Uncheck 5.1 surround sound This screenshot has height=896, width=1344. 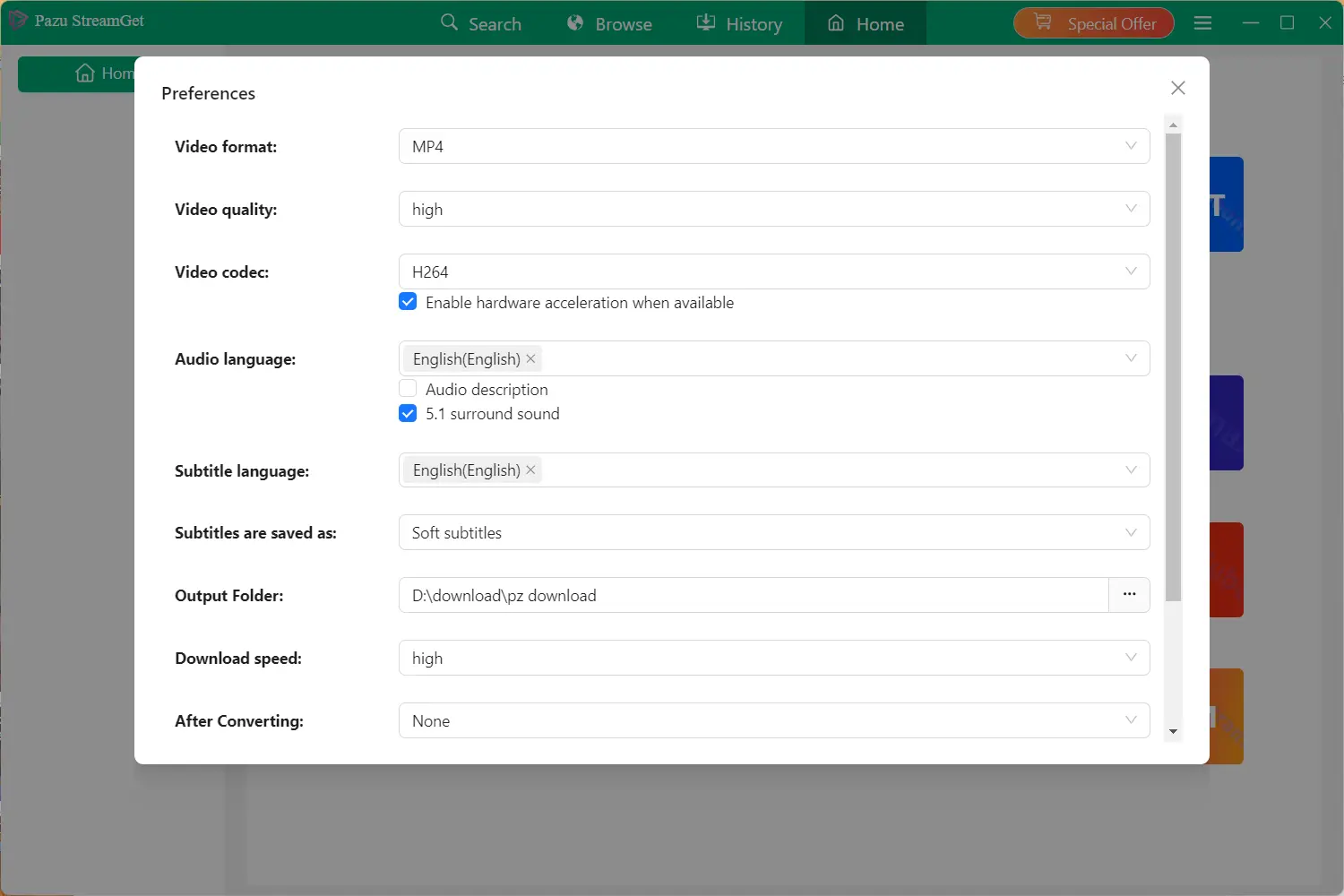(x=408, y=413)
